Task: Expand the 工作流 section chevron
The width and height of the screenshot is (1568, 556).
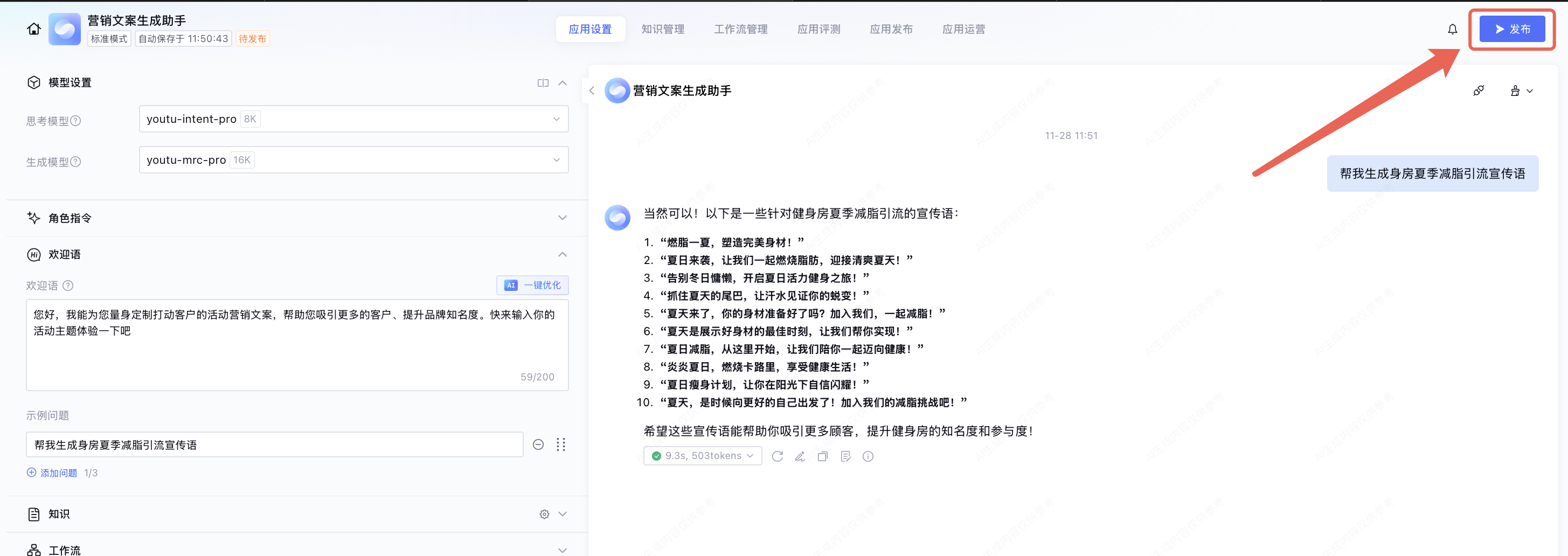Action: [563, 550]
